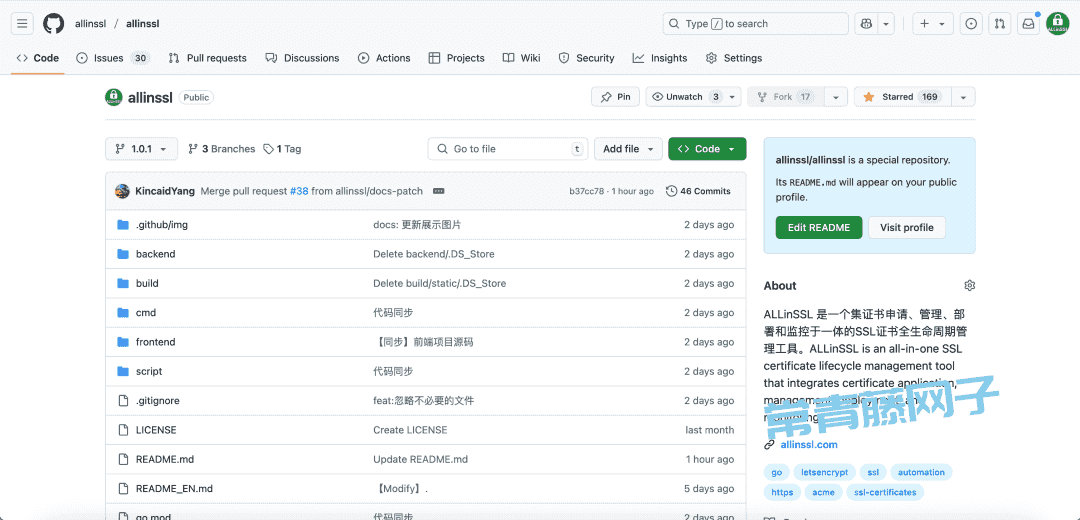The width and height of the screenshot is (1080, 520).
Task: Open the frontend folder
Action: (x=156, y=342)
